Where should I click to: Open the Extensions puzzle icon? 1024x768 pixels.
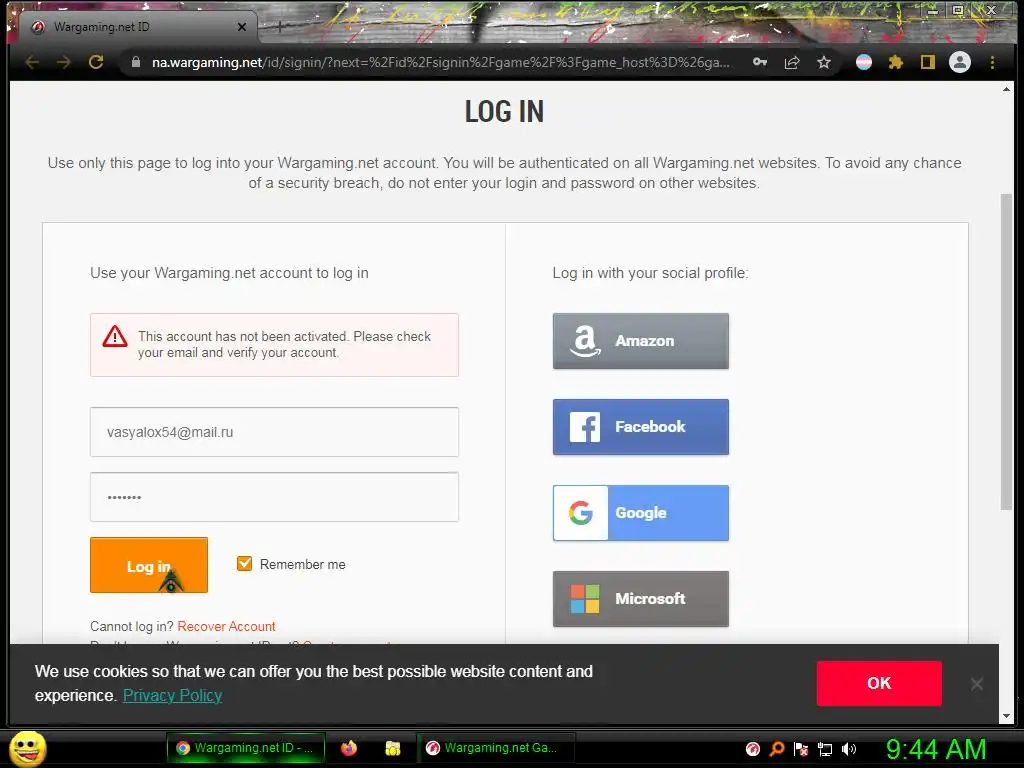click(x=895, y=62)
